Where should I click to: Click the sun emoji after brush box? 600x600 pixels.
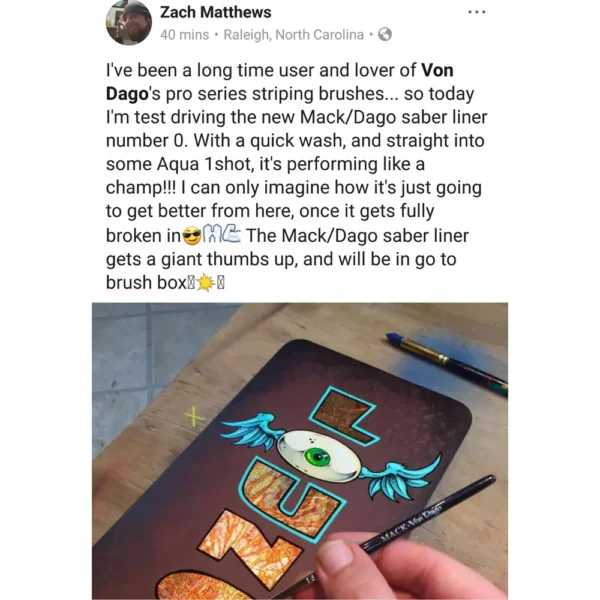(205, 283)
